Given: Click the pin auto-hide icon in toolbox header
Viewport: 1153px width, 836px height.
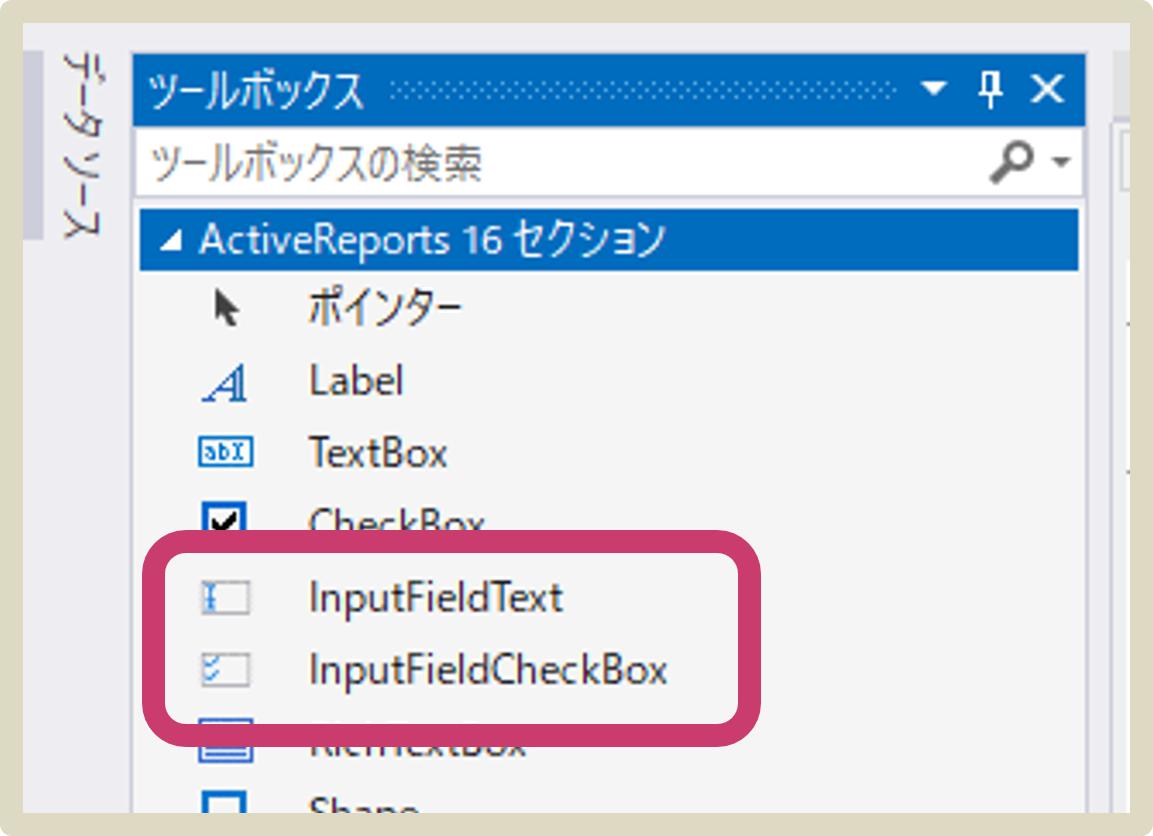Looking at the screenshot, I should coord(990,90).
